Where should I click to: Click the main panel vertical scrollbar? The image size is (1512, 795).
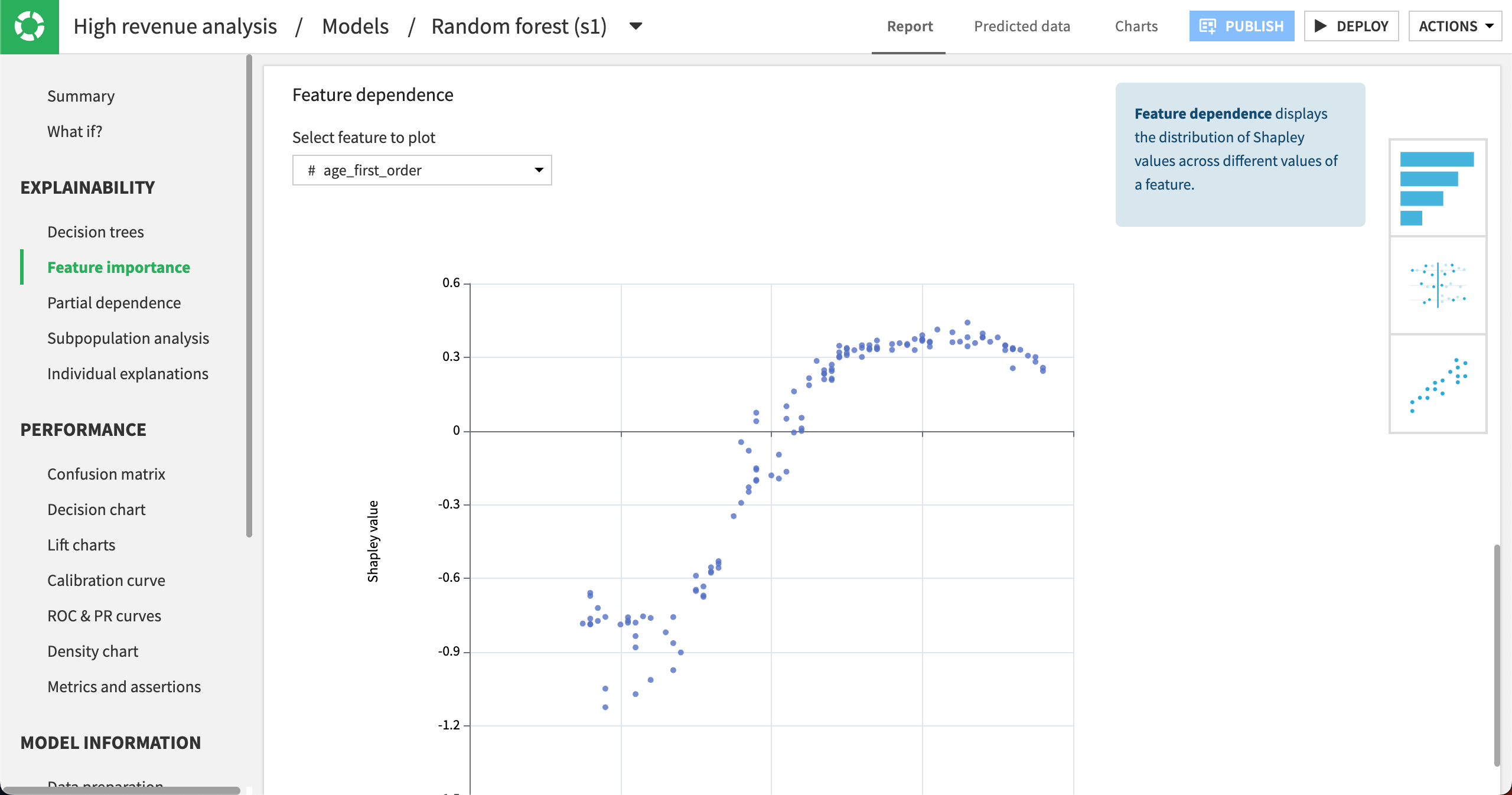point(1497,656)
